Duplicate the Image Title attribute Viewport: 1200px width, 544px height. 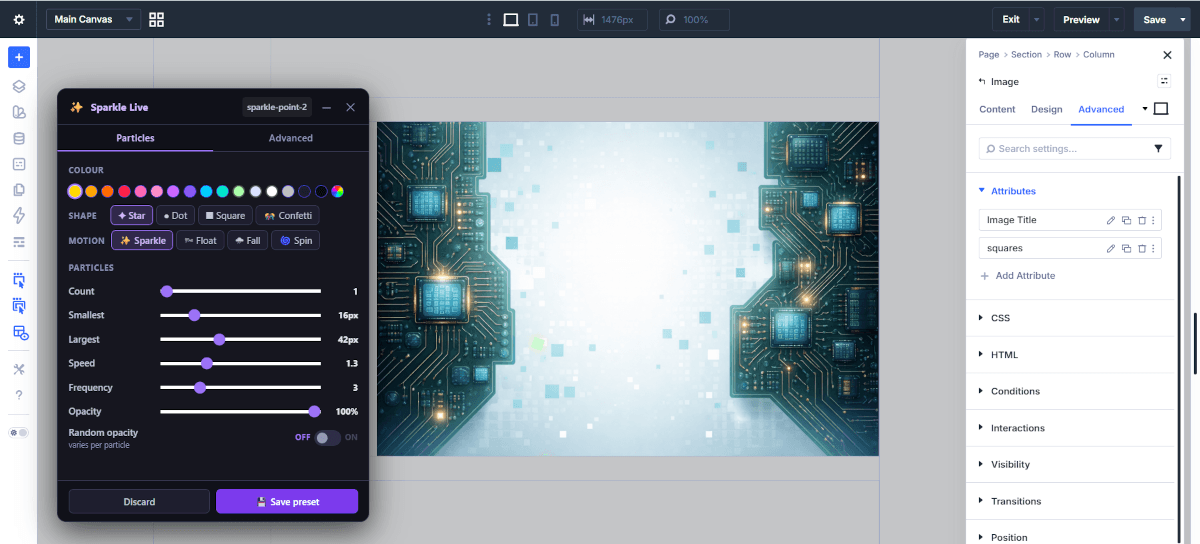[1126, 220]
